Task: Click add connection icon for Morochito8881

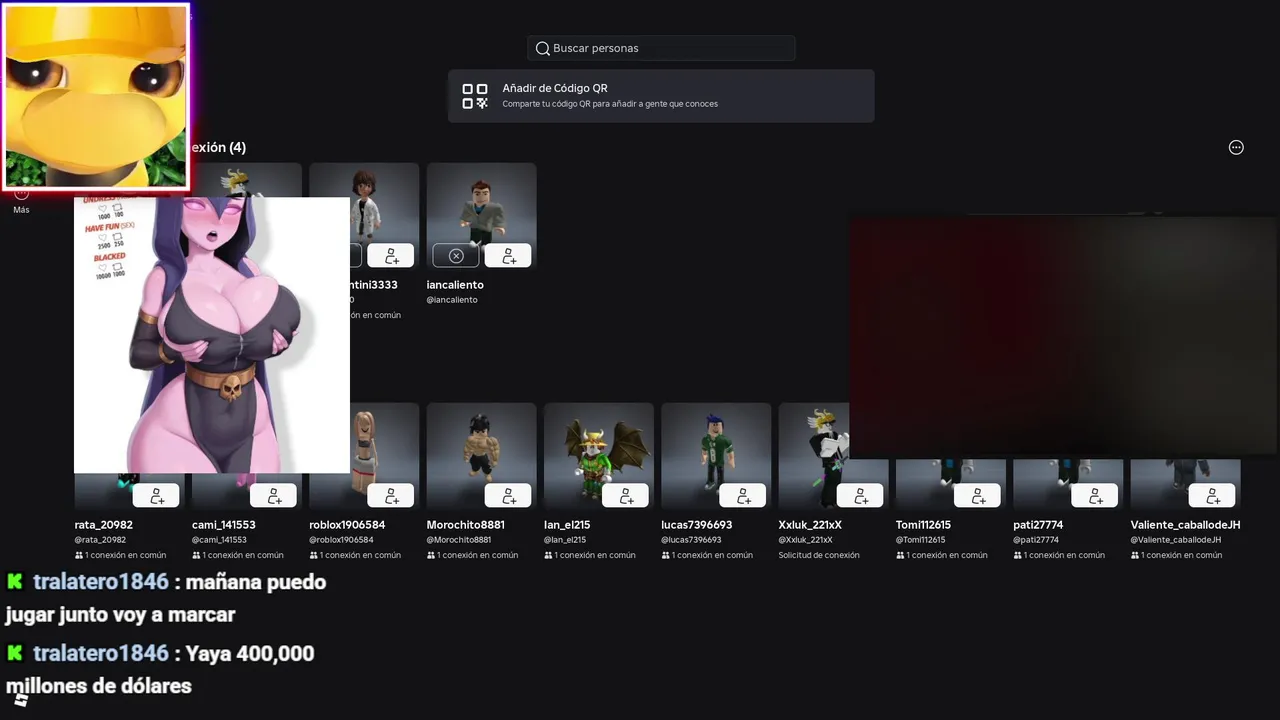Action: tap(508, 496)
